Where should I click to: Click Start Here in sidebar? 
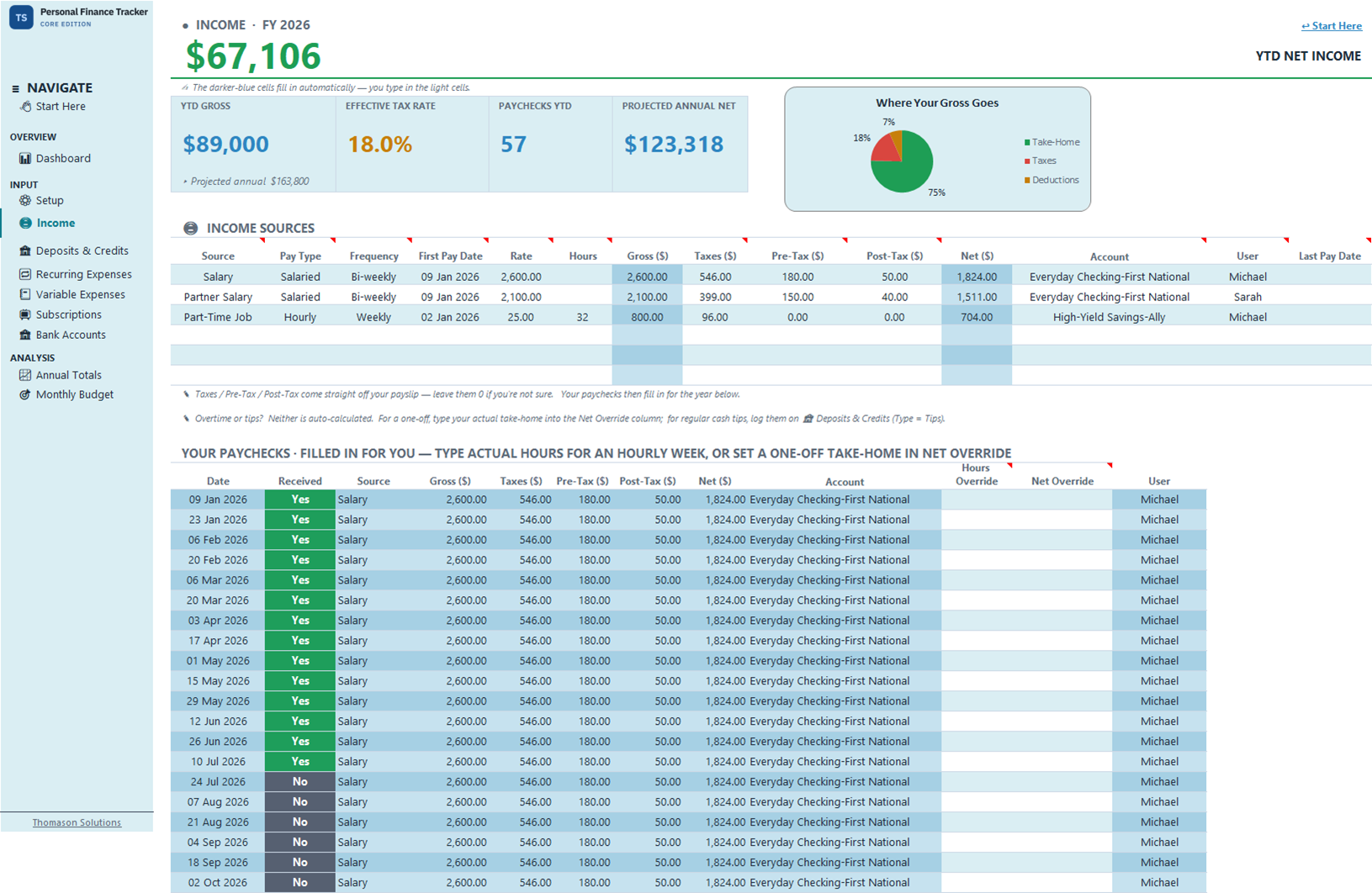coord(61,107)
